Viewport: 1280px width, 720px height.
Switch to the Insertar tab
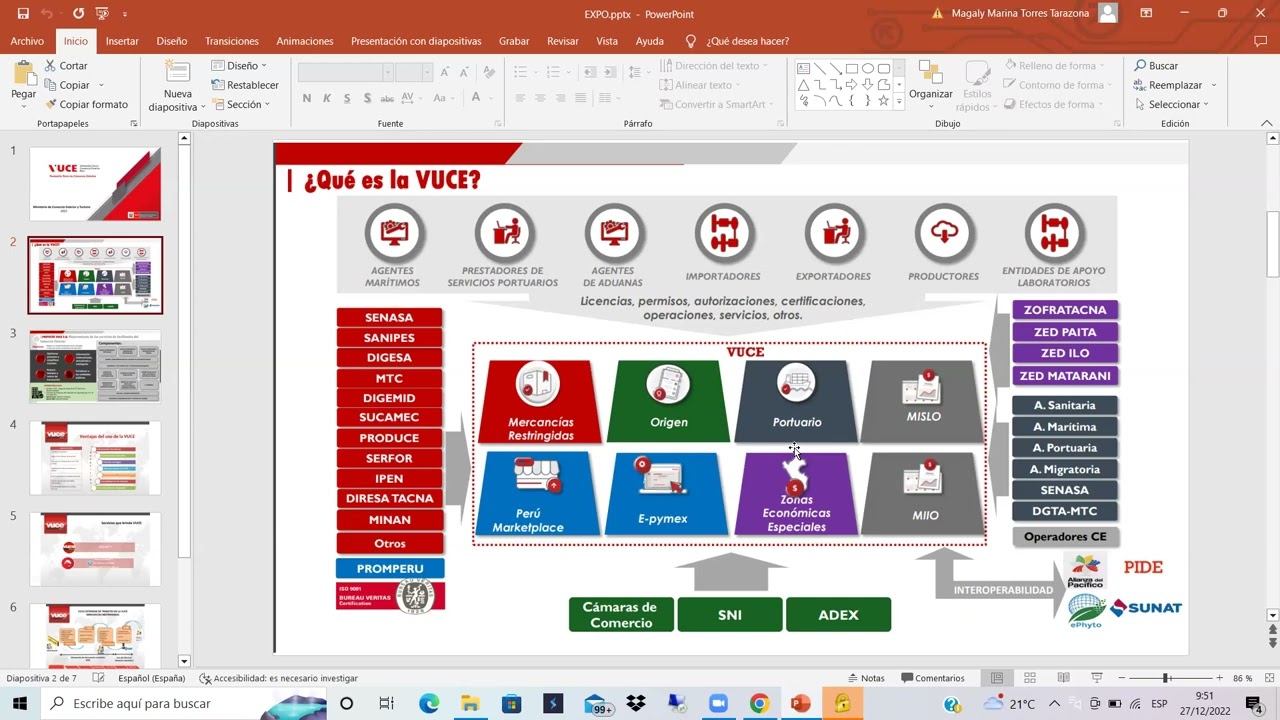coord(122,41)
